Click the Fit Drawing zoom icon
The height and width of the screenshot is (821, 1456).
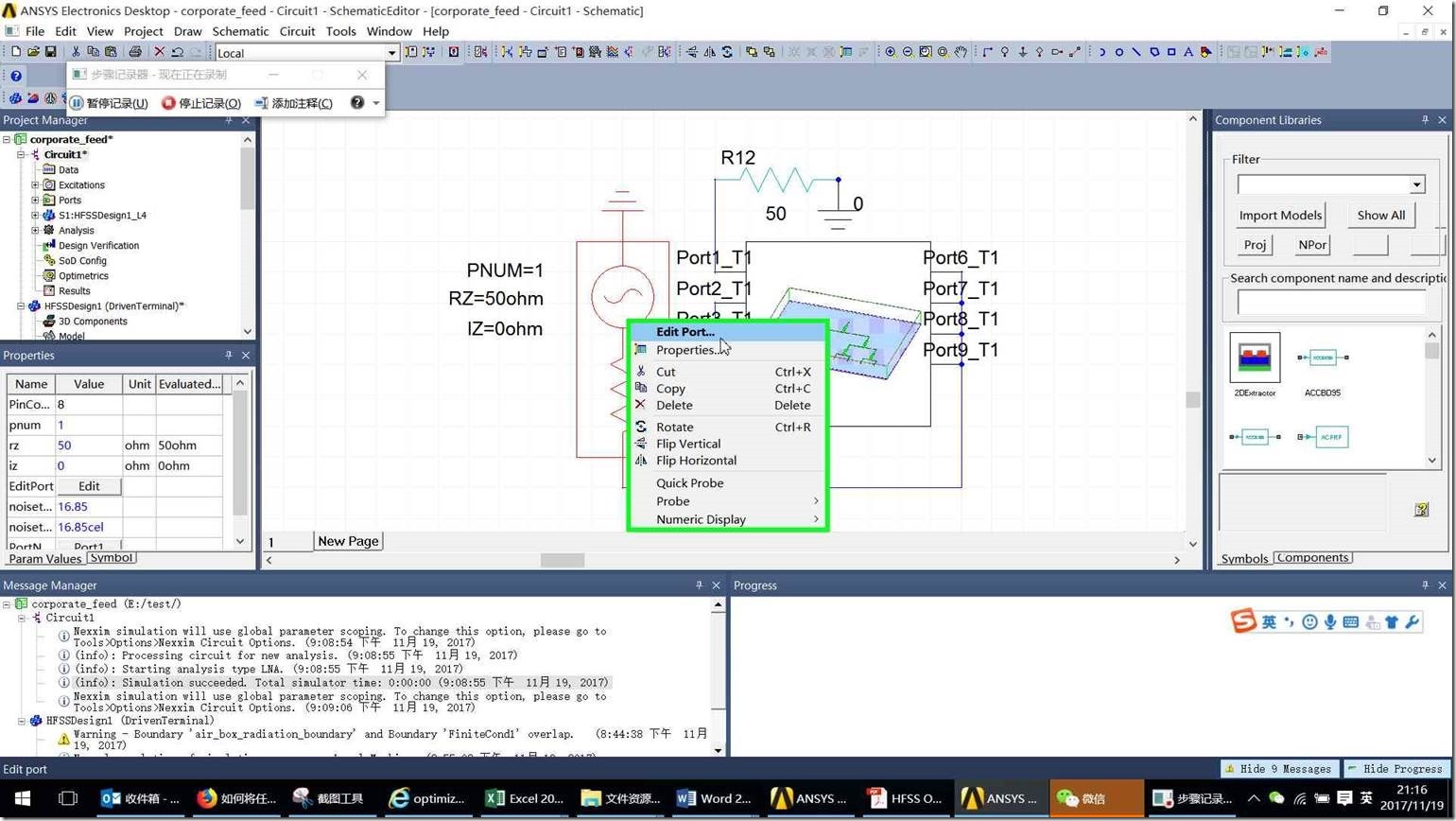tap(926, 52)
